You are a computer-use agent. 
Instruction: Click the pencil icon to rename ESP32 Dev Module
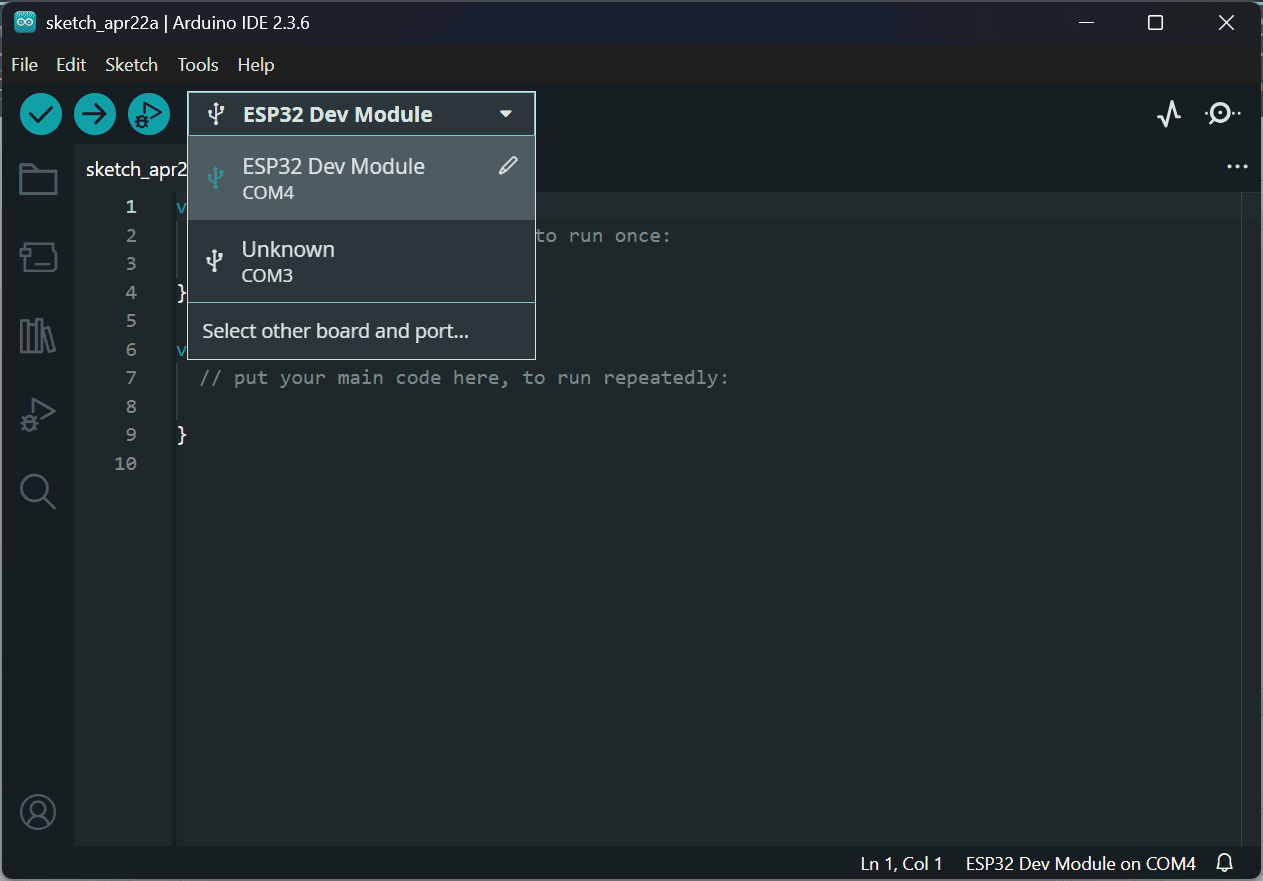[508, 165]
